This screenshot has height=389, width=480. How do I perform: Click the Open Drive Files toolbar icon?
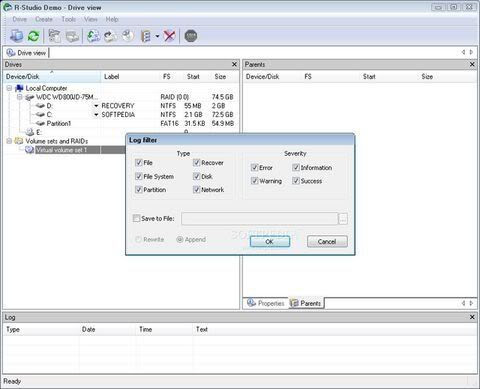click(55, 36)
